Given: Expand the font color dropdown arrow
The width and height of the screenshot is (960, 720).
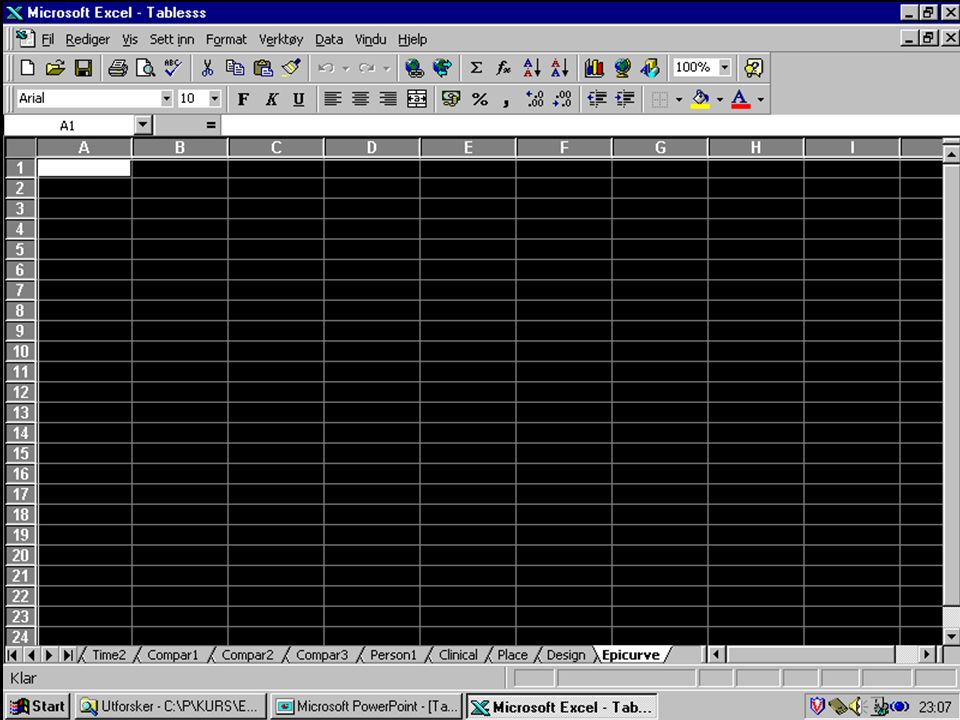Looking at the screenshot, I should coord(761,99).
